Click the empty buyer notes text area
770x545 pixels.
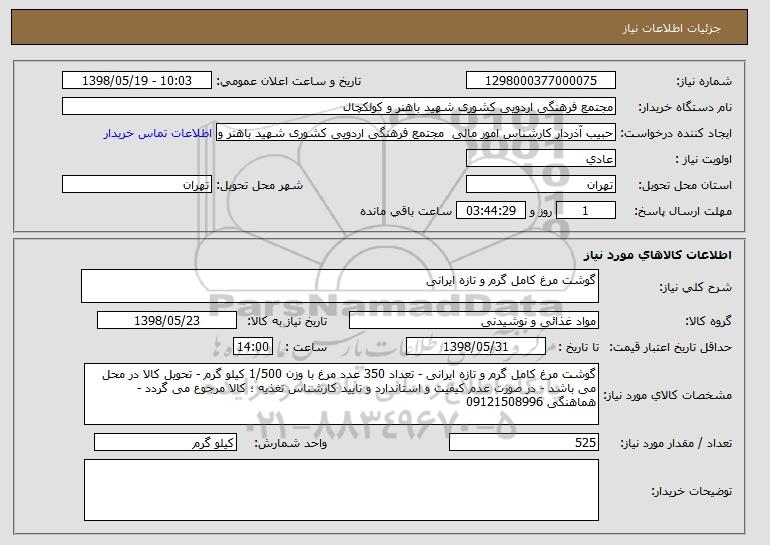pyautogui.click(x=341, y=490)
